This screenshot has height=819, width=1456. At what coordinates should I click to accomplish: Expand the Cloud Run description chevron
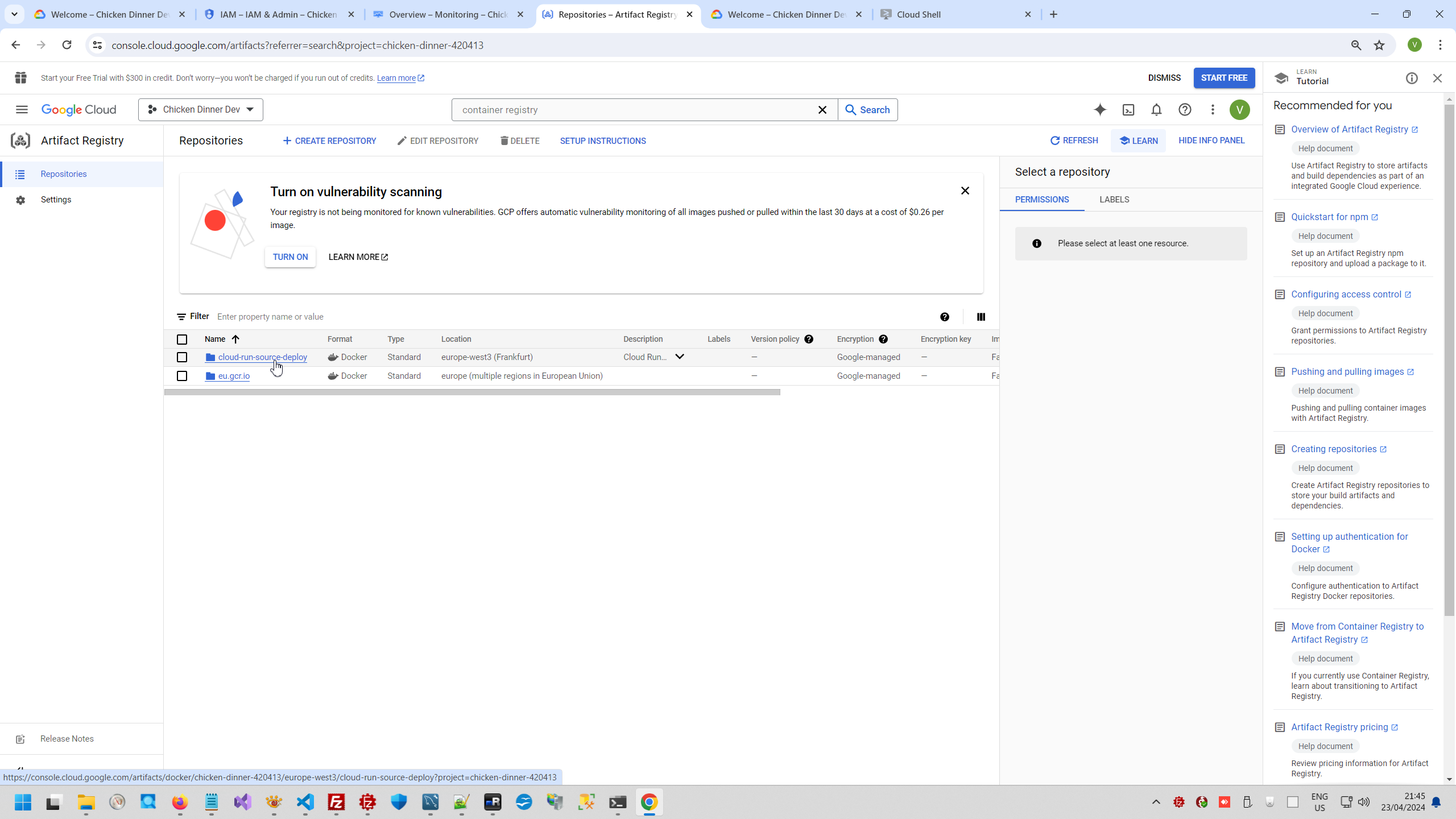[680, 357]
